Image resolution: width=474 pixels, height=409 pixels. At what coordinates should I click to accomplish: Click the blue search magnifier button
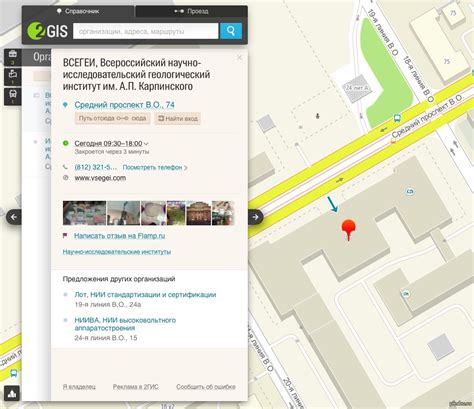click(231, 31)
